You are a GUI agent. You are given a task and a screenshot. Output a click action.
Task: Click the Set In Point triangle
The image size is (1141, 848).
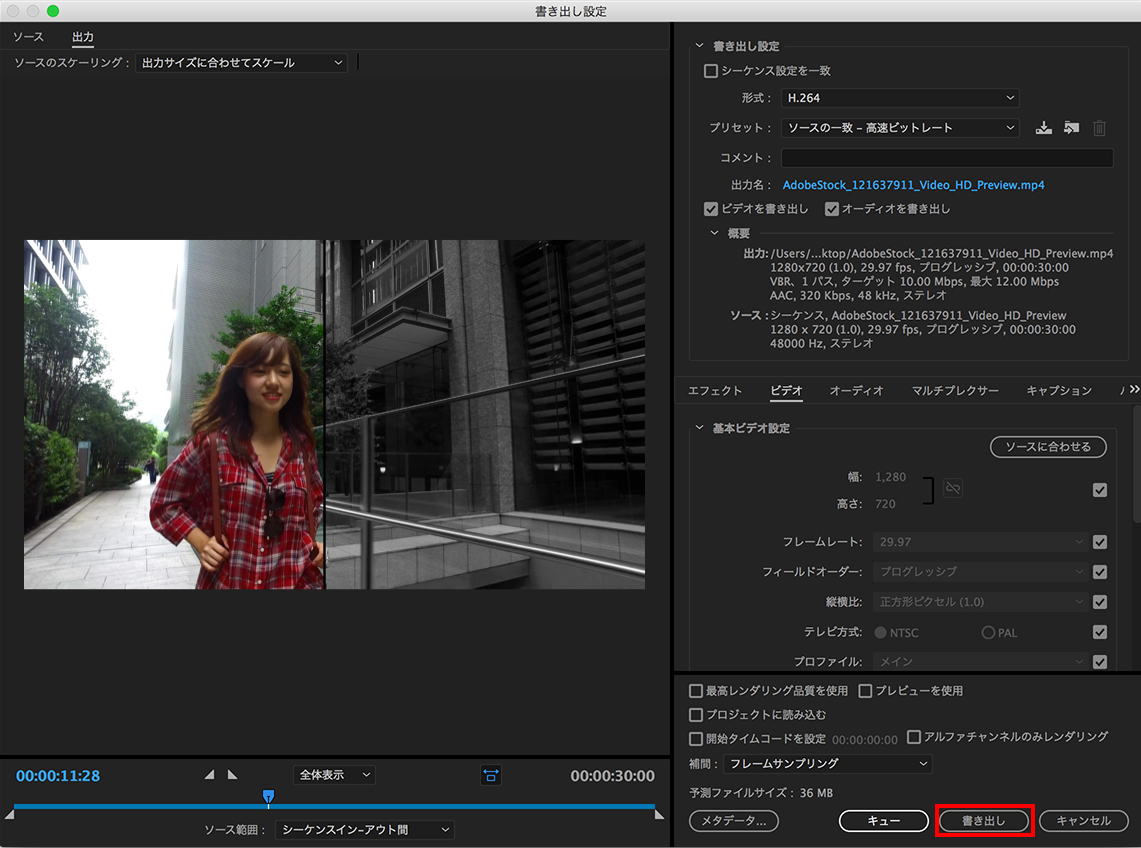click(x=210, y=774)
